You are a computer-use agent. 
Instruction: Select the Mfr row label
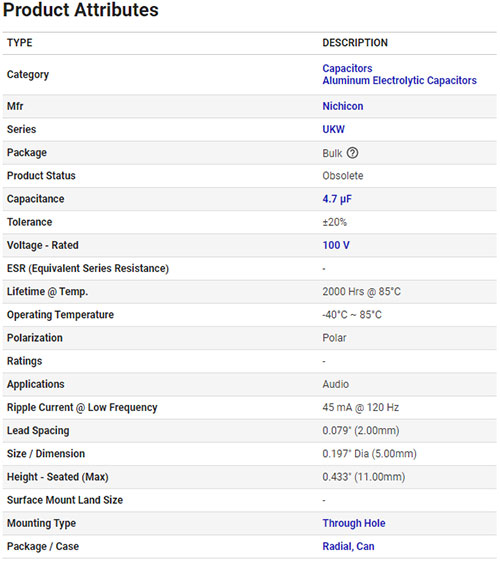pyautogui.click(x=15, y=106)
